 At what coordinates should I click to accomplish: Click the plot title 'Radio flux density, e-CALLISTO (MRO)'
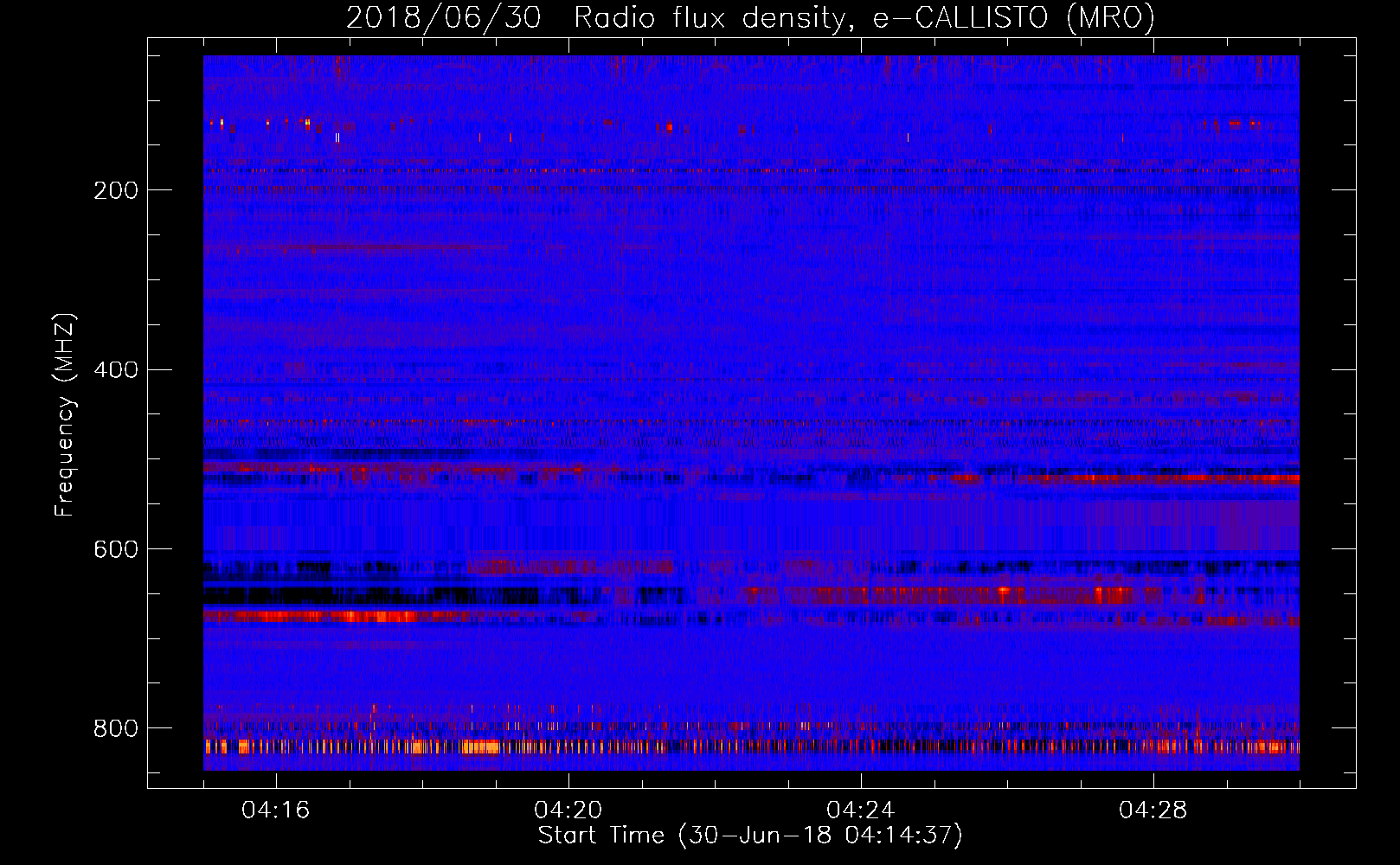click(x=864, y=17)
